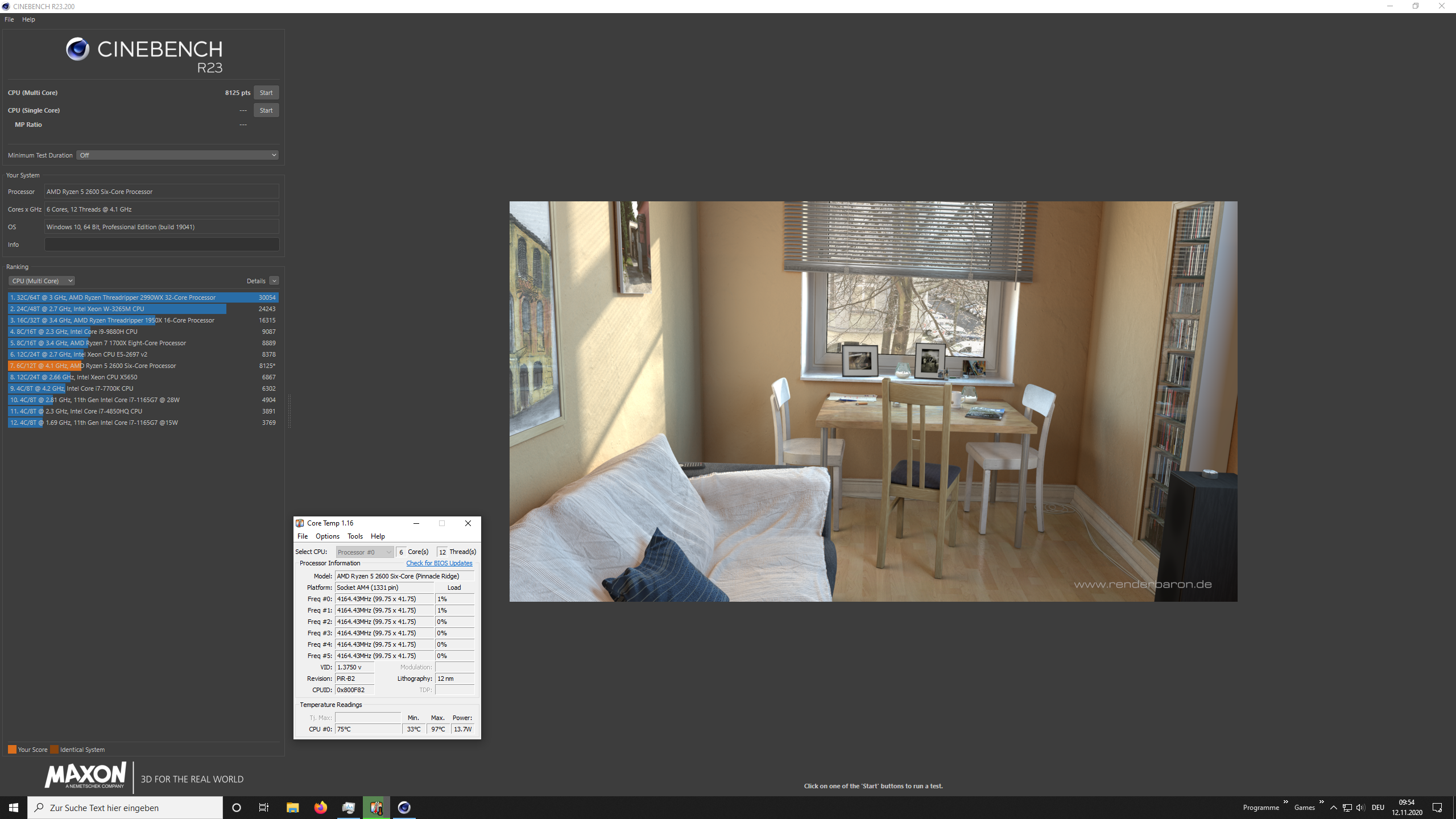Select the i7-1165G7 @ 28W ranking row
The height and width of the screenshot is (819, 1456).
(x=143, y=400)
